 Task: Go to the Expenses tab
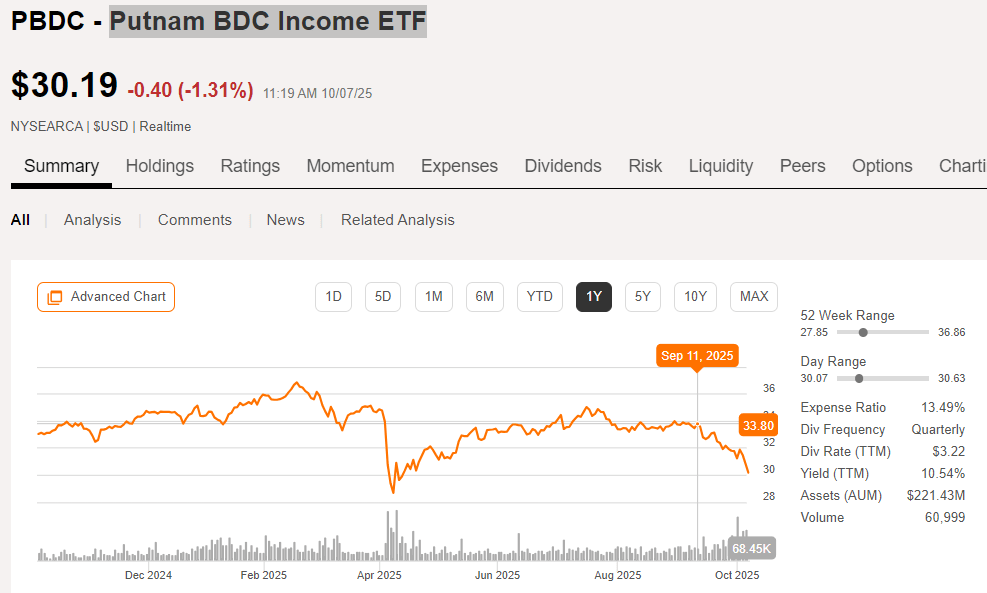[x=459, y=166]
